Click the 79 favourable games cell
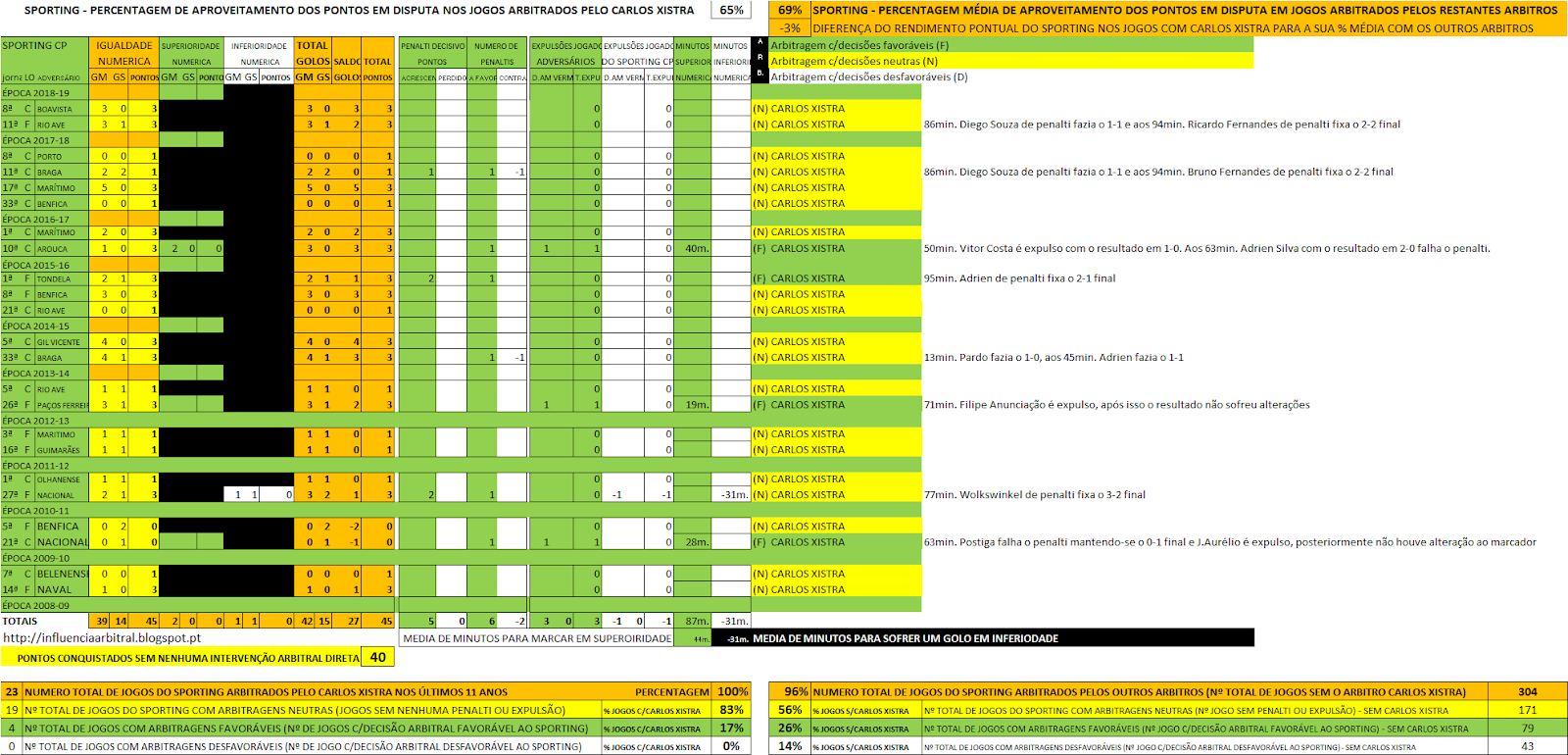 [1527, 728]
